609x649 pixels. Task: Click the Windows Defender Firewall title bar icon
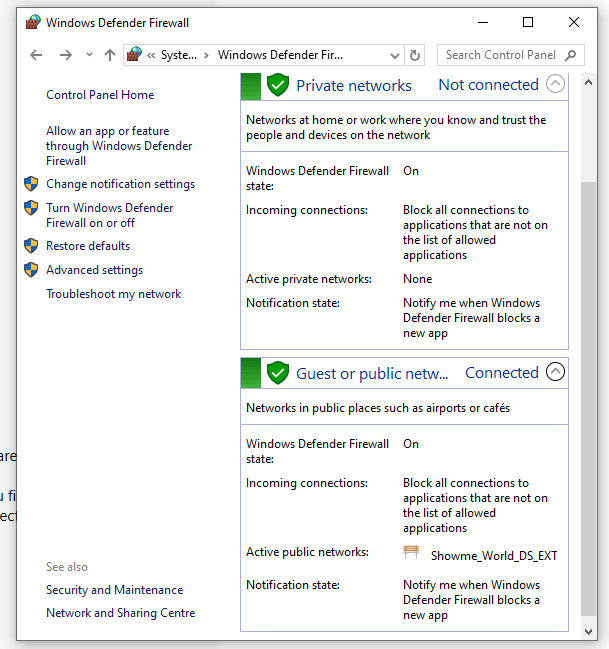(34, 22)
